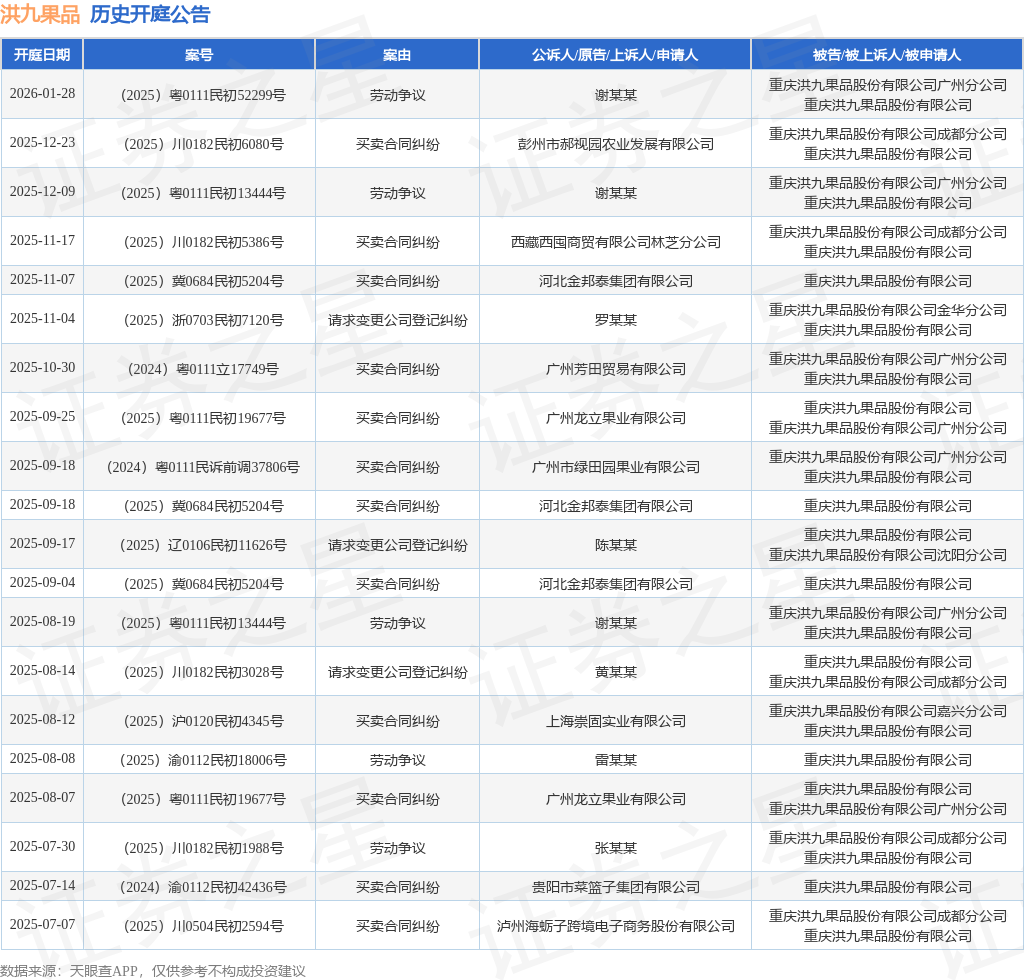
Task: Select the 案号 column header
Action: pyautogui.click(x=199, y=55)
